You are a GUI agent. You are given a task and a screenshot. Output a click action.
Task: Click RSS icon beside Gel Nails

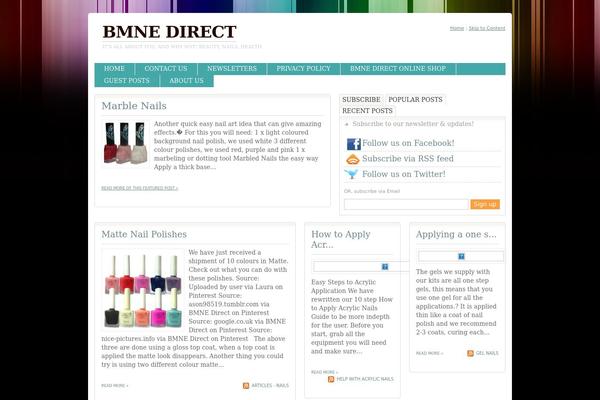point(470,353)
